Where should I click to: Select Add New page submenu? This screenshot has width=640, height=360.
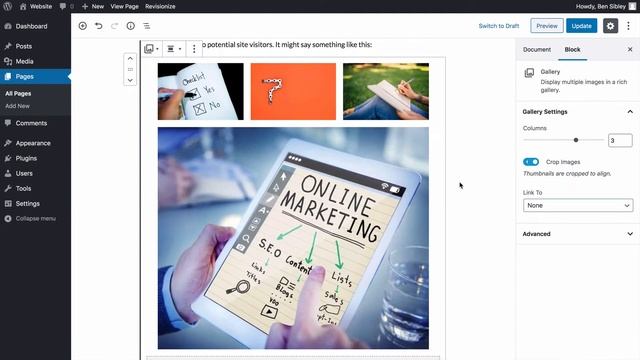(17, 106)
